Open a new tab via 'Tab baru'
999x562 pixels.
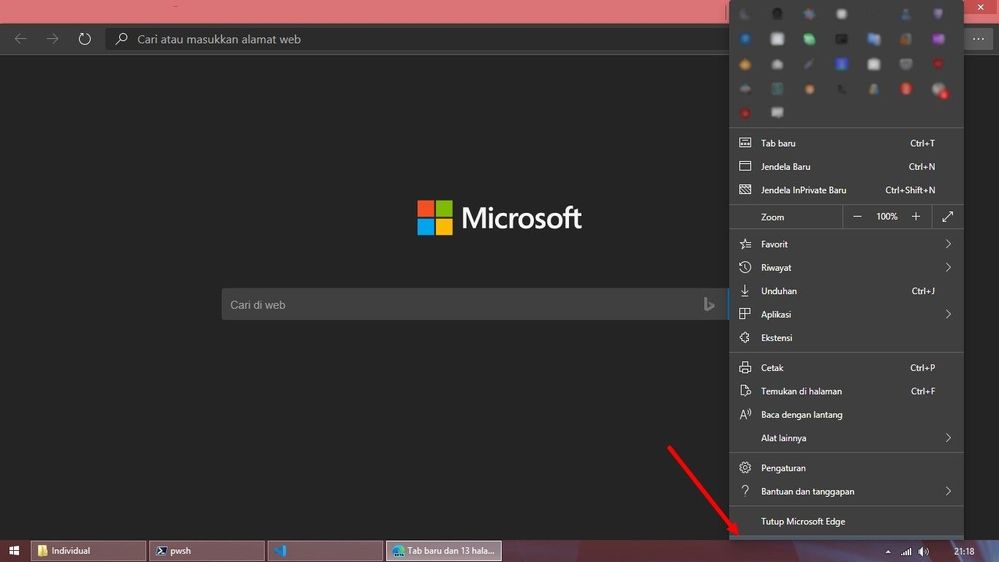(x=846, y=143)
